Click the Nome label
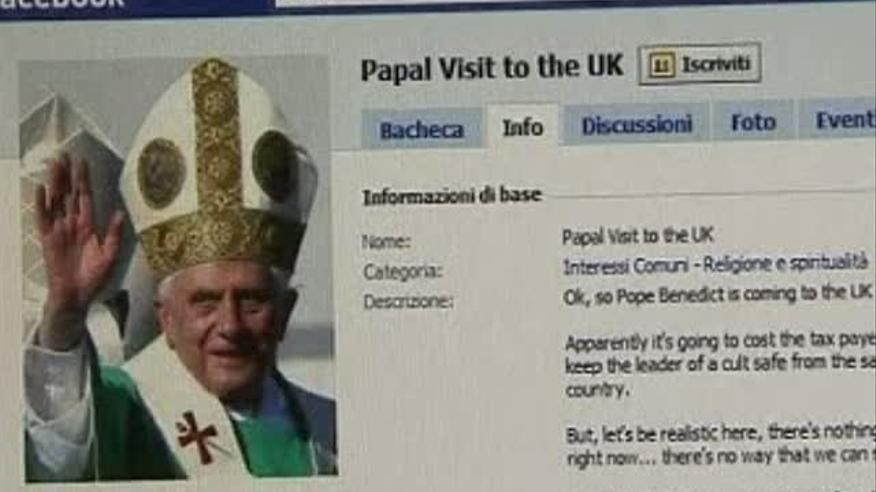Image resolution: width=876 pixels, height=492 pixels. pos(386,241)
